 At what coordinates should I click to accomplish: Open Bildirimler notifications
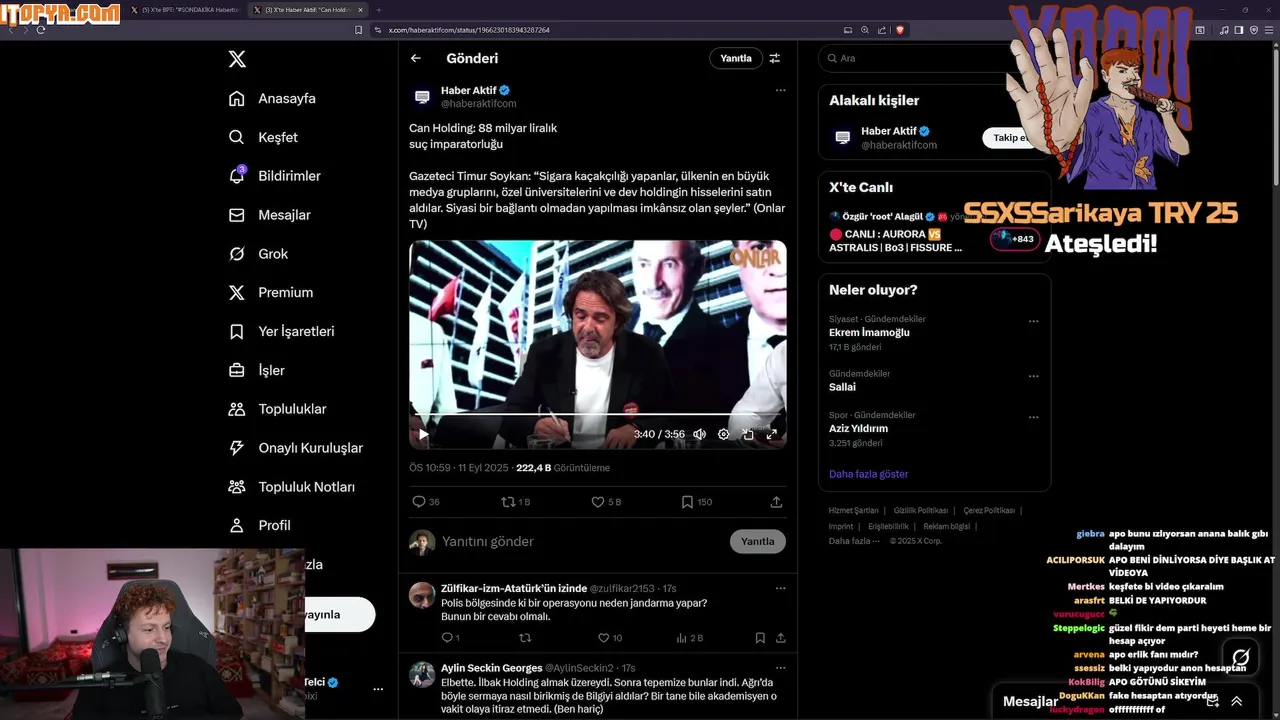(x=275, y=176)
